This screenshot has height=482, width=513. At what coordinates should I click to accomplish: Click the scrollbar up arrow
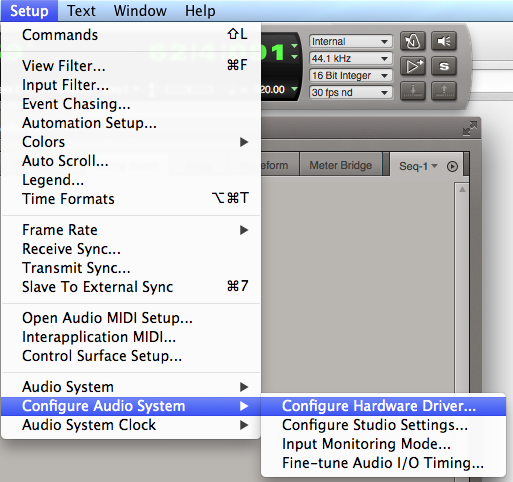tap(462, 190)
